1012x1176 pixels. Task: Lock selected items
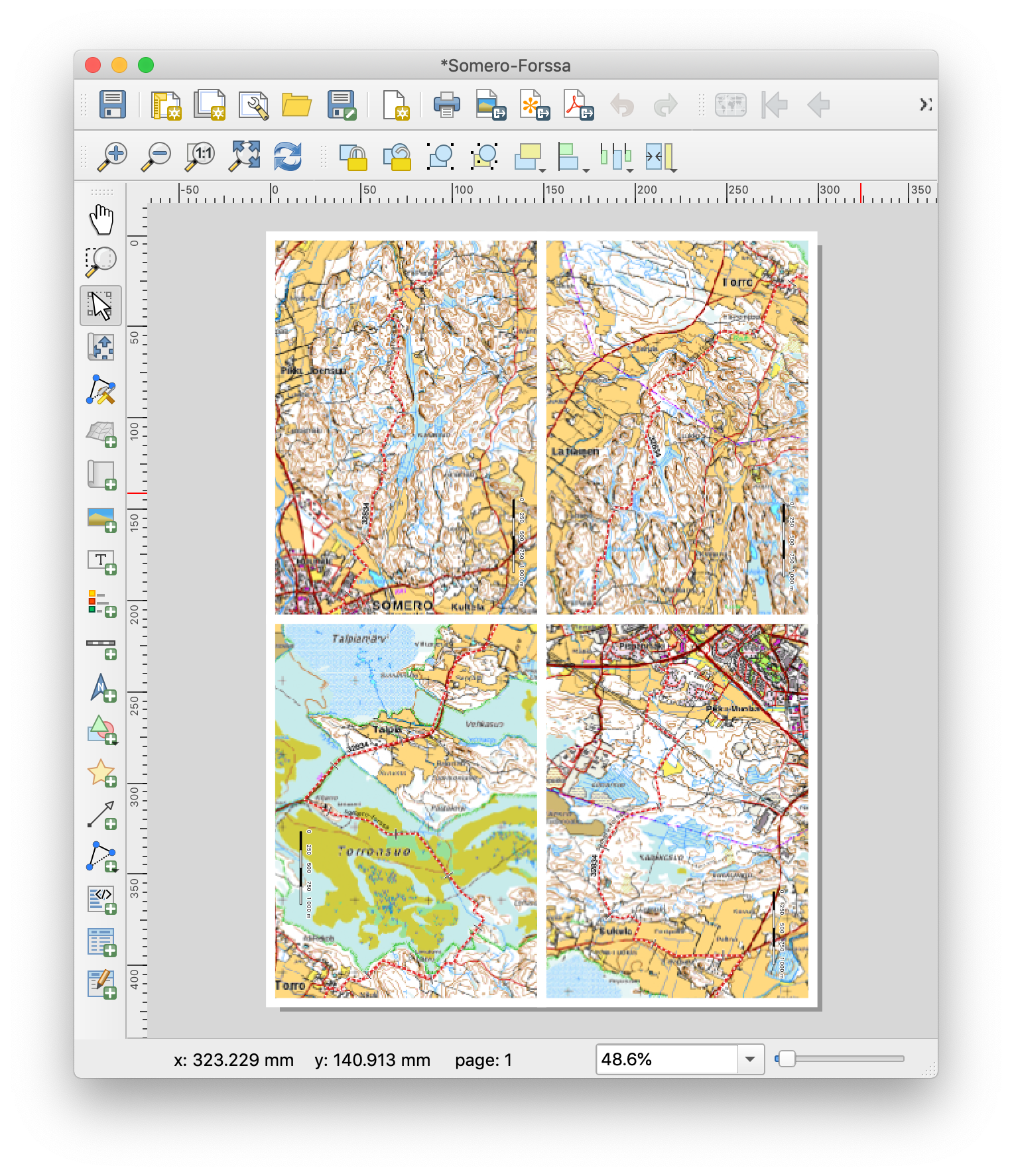pyautogui.click(x=353, y=157)
